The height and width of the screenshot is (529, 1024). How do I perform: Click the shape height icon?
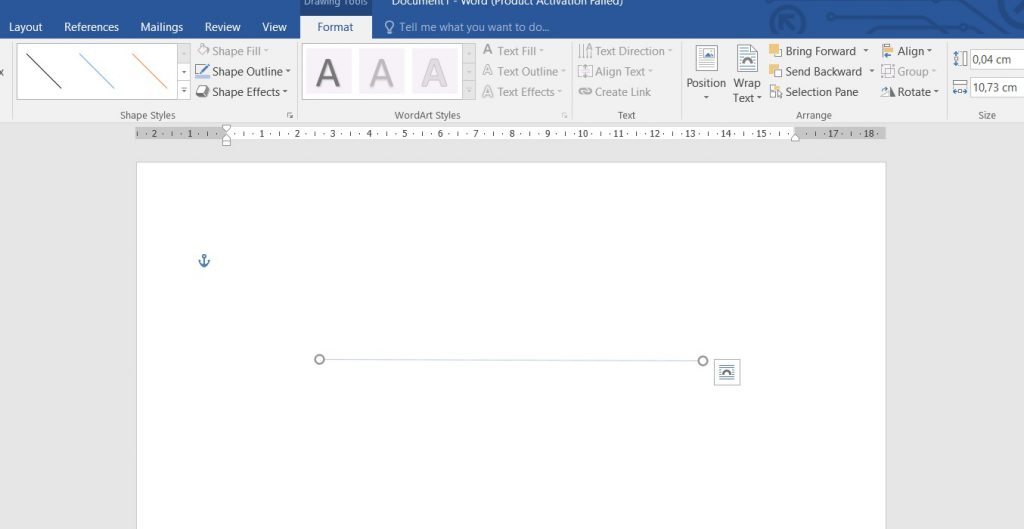pyautogui.click(x=960, y=59)
